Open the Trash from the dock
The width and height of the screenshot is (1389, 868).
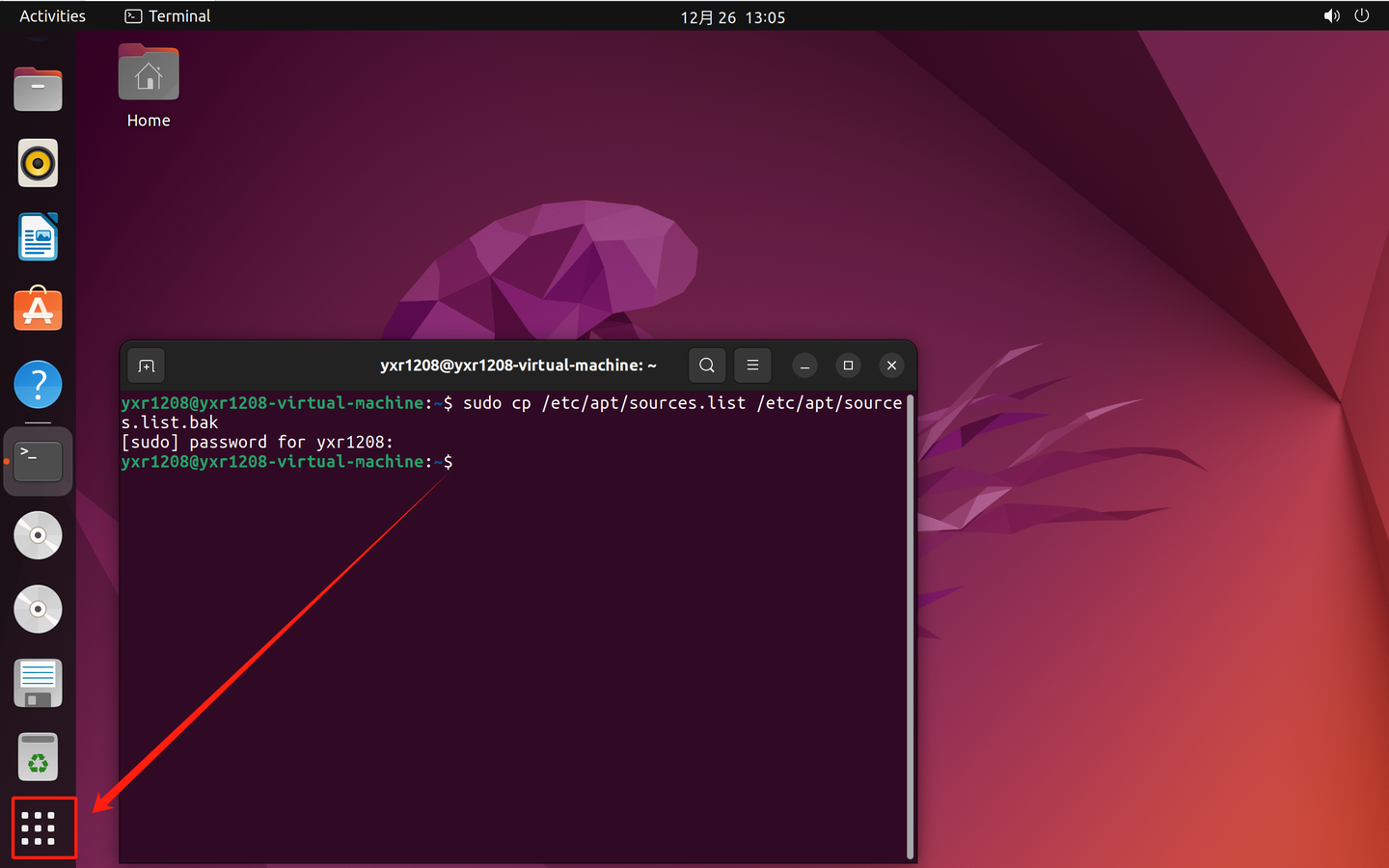coord(38,757)
